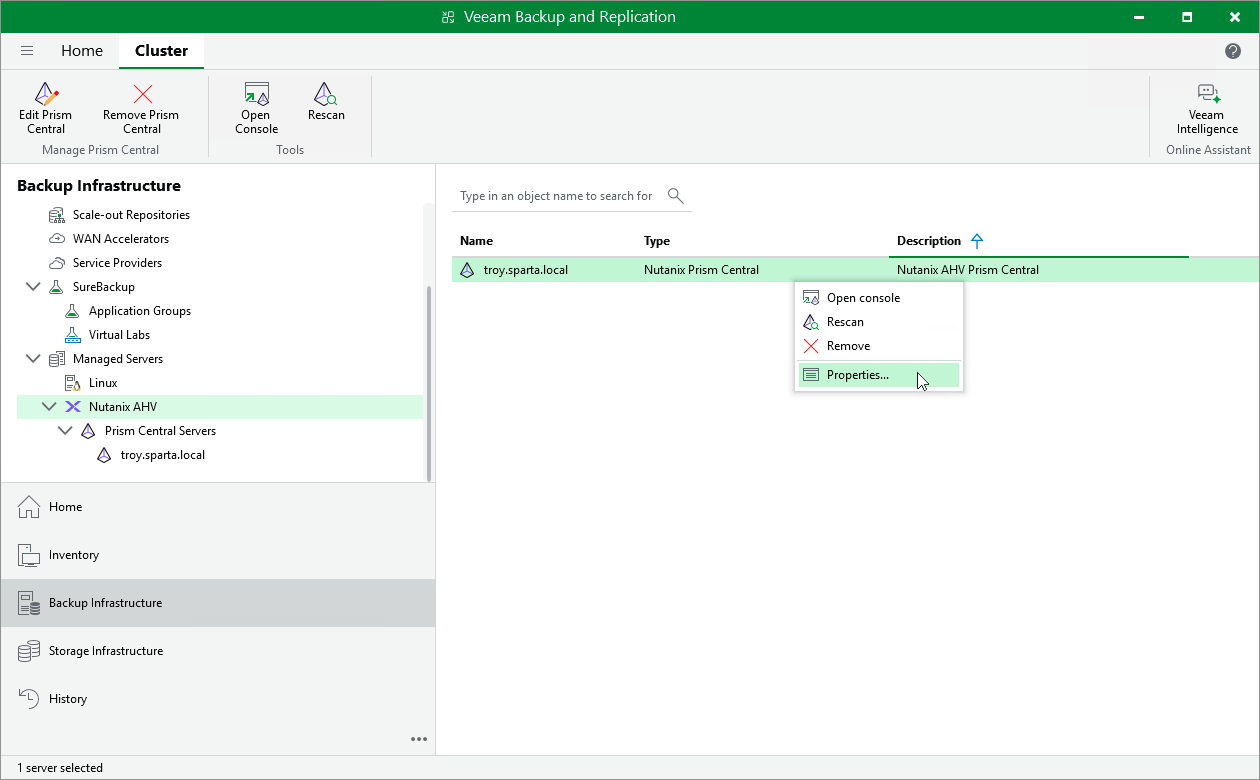Sort list by Type column header
Screen dimensions: 1260x780
click(x=657, y=241)
